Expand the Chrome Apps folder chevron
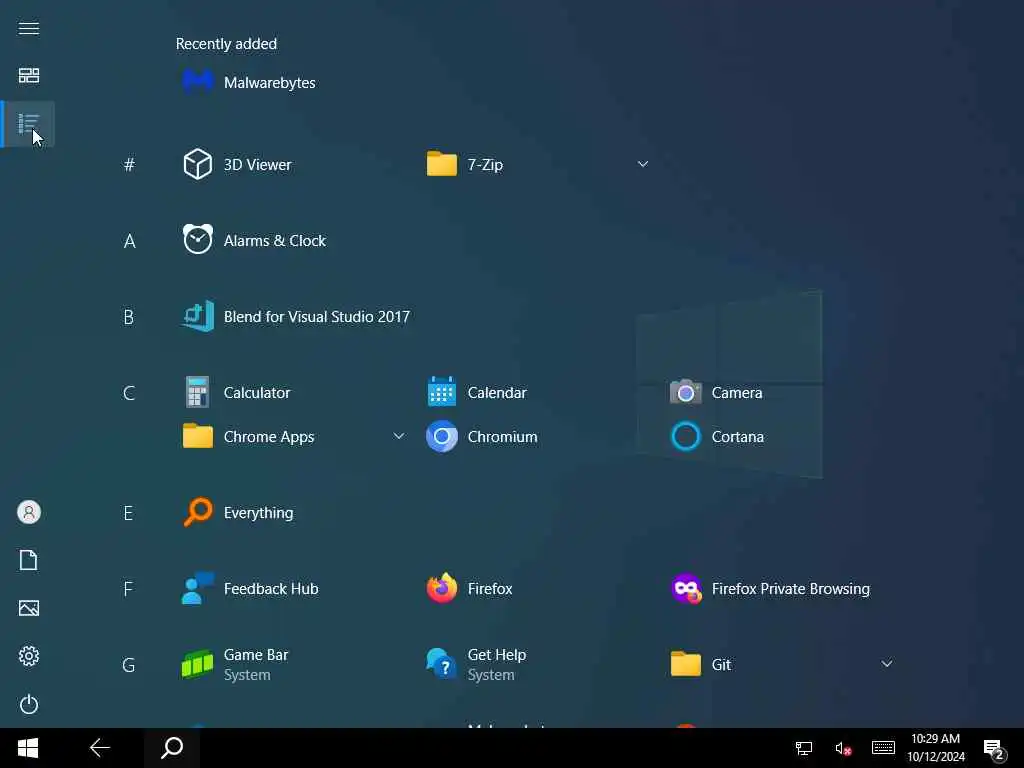Screen dimensions: 1024x768 (398, 436)
